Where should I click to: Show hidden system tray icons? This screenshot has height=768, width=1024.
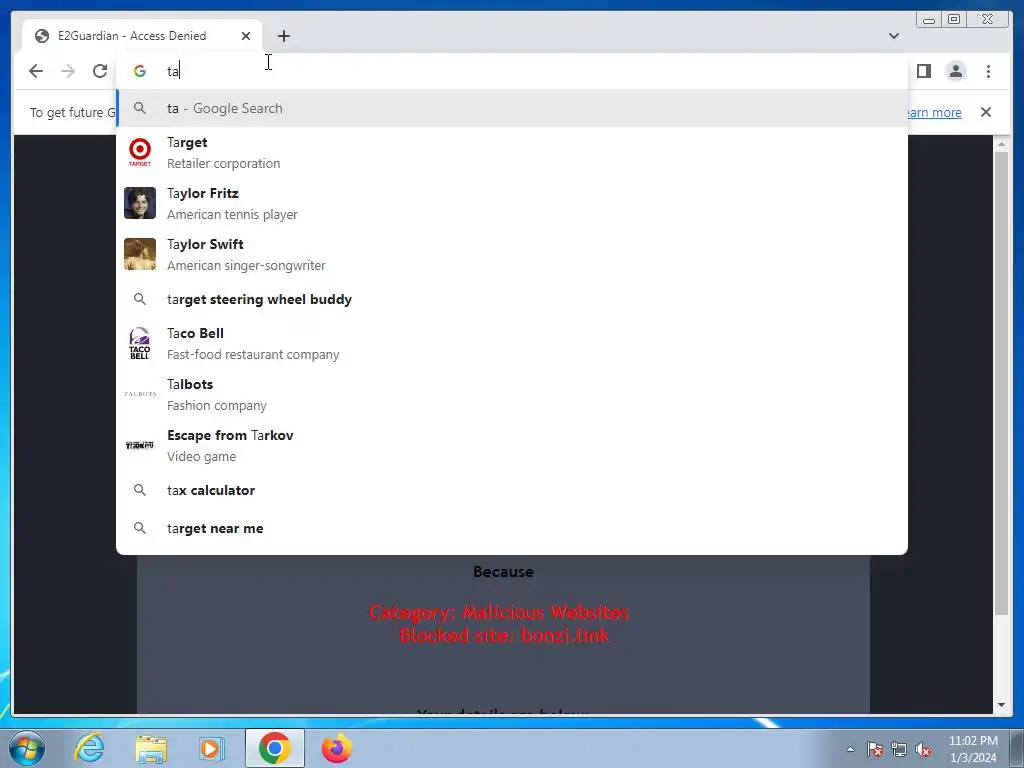pos(850,749)
